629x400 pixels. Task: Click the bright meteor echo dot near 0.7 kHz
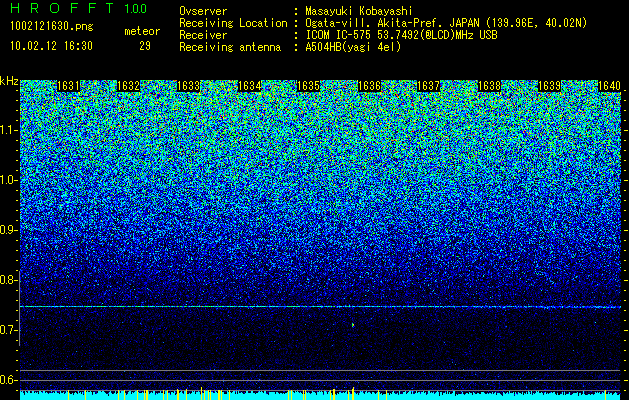click(353, 325)
